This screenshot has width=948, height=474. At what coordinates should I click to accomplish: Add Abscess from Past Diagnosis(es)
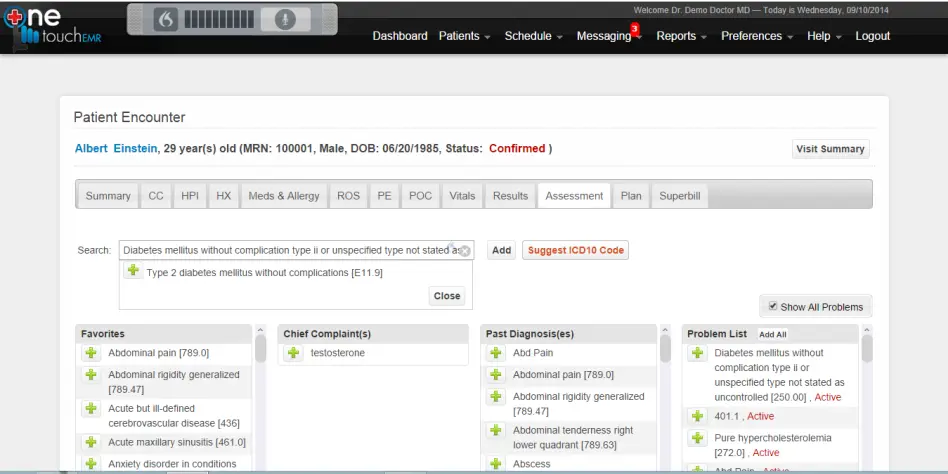coord(496,464)
